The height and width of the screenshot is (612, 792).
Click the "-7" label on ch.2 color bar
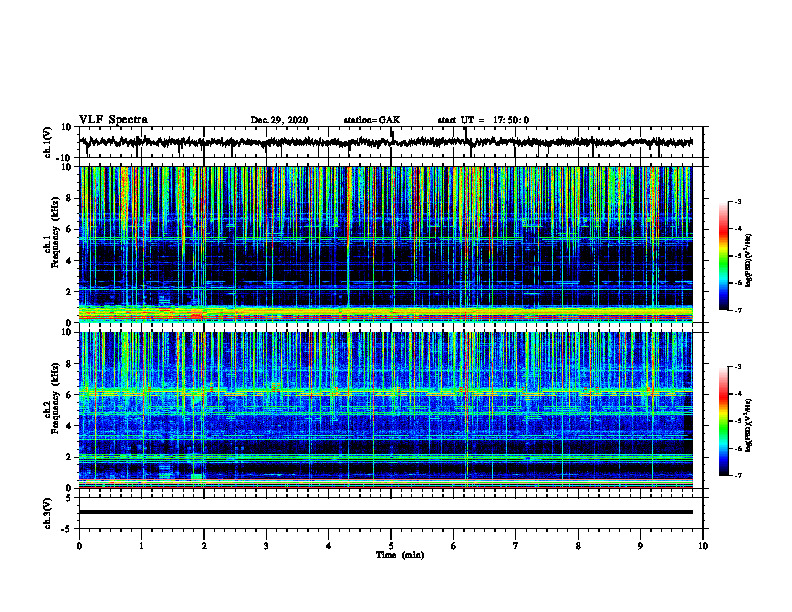pos(737,476)
